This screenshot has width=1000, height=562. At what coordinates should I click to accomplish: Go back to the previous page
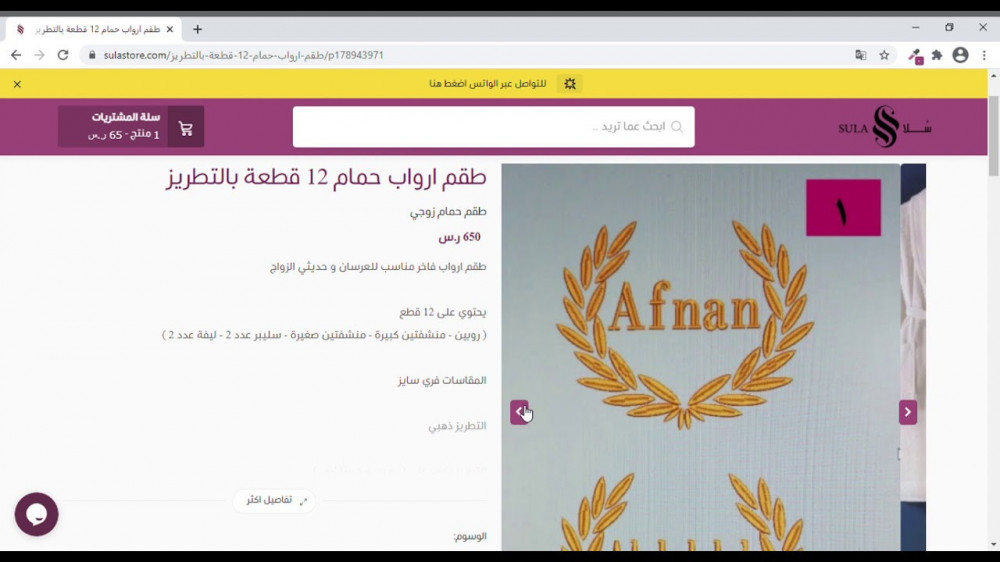coord(16,56)
